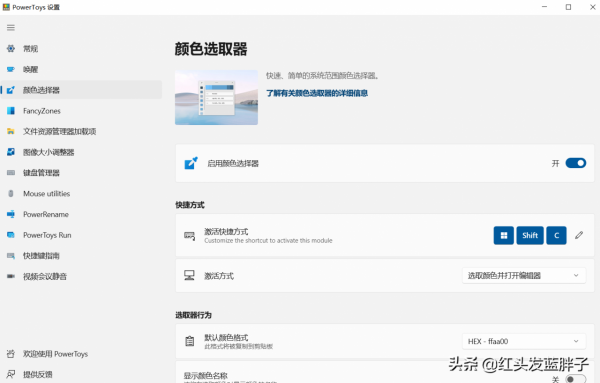Click the PowerRename sidebar icon
600x383 pixels.
click(x=11, y=214)
